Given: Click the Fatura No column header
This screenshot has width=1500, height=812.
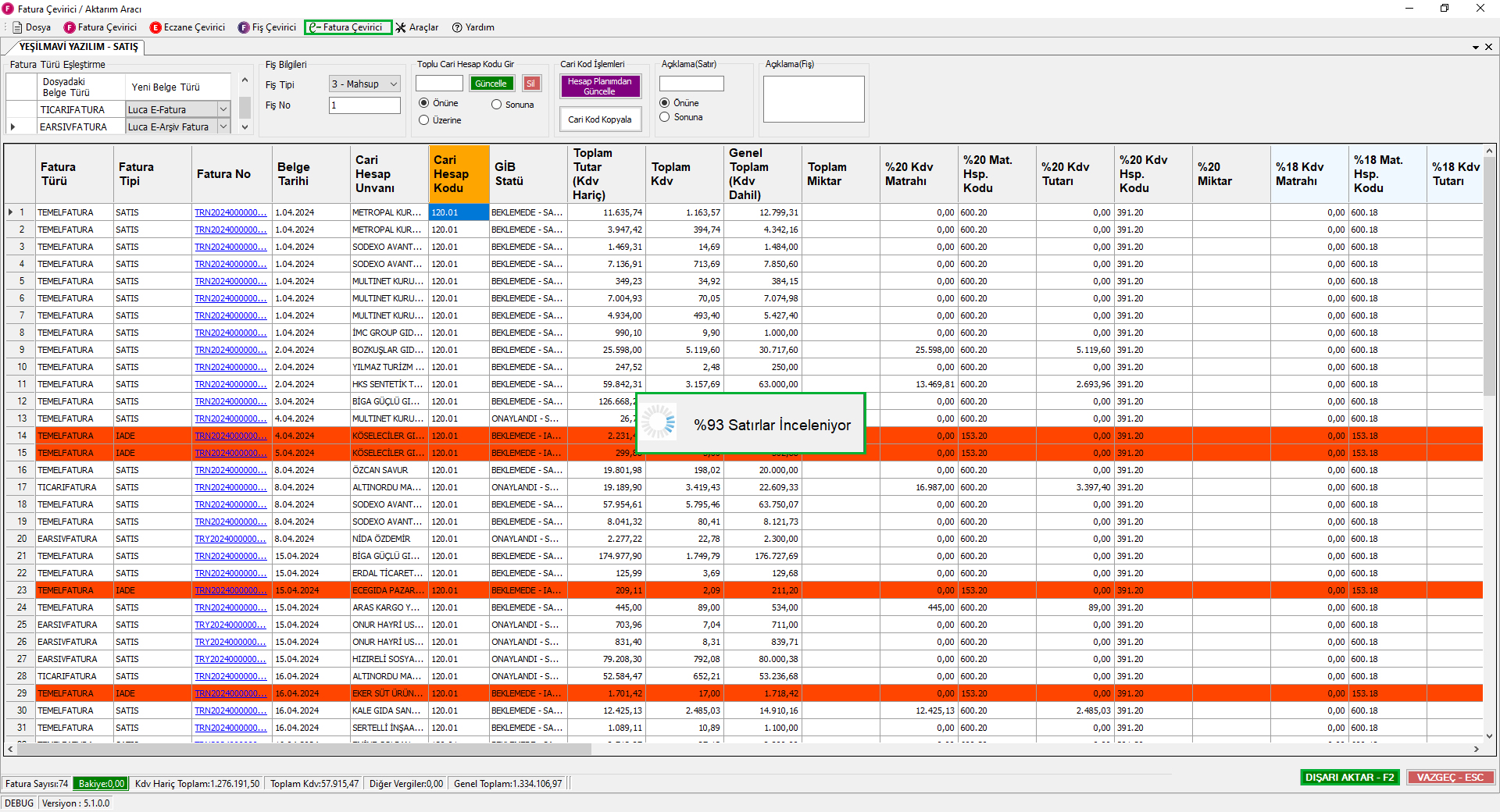Looking at the screenshot, I should [x=231, y=173].
